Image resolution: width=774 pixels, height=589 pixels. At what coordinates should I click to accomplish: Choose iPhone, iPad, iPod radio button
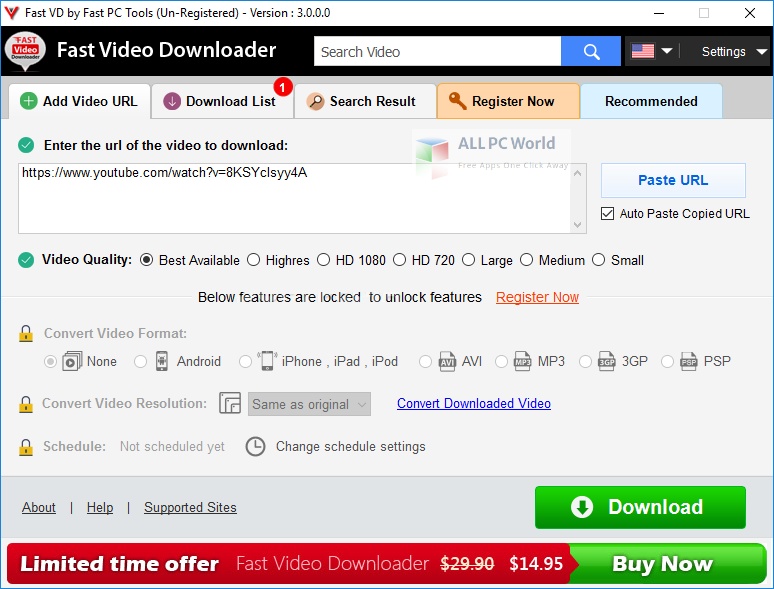point(245,361)
